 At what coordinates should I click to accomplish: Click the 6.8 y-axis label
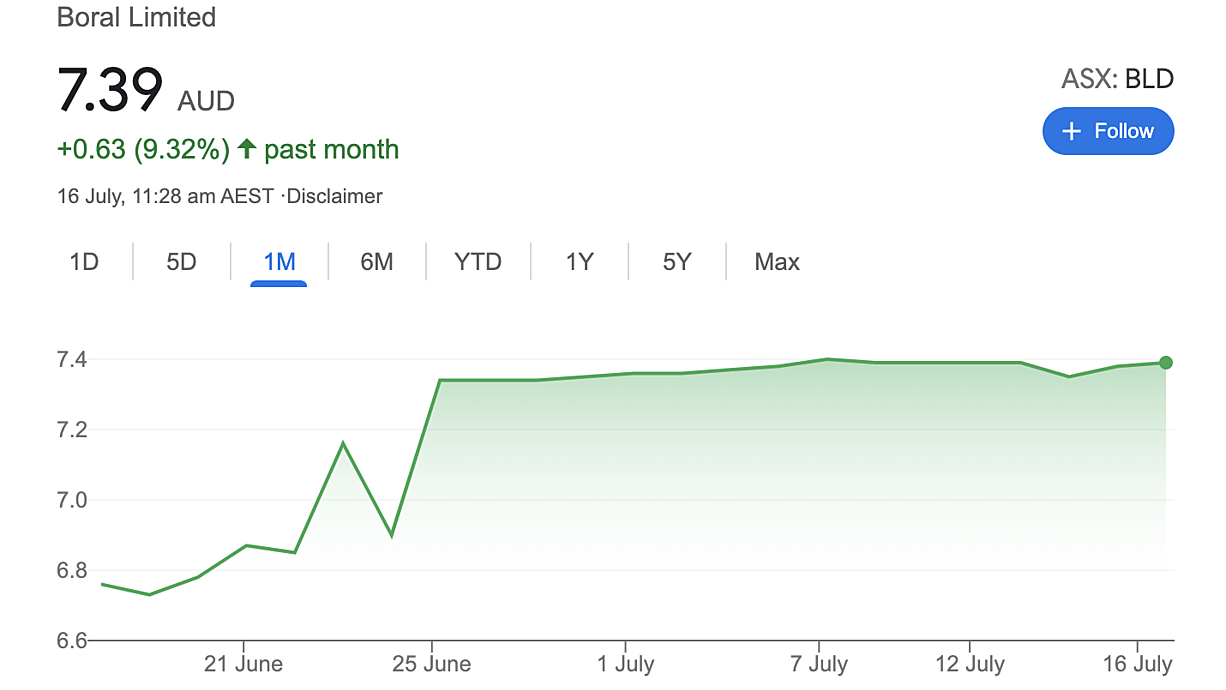click(70, 571)
